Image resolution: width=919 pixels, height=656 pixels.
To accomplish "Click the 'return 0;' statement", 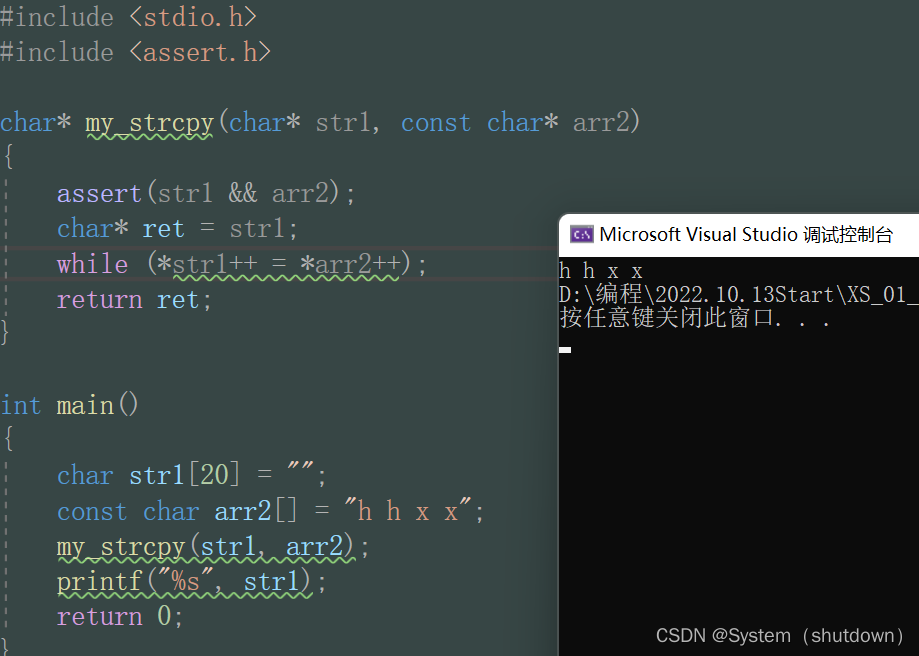I will pos(120,616).
